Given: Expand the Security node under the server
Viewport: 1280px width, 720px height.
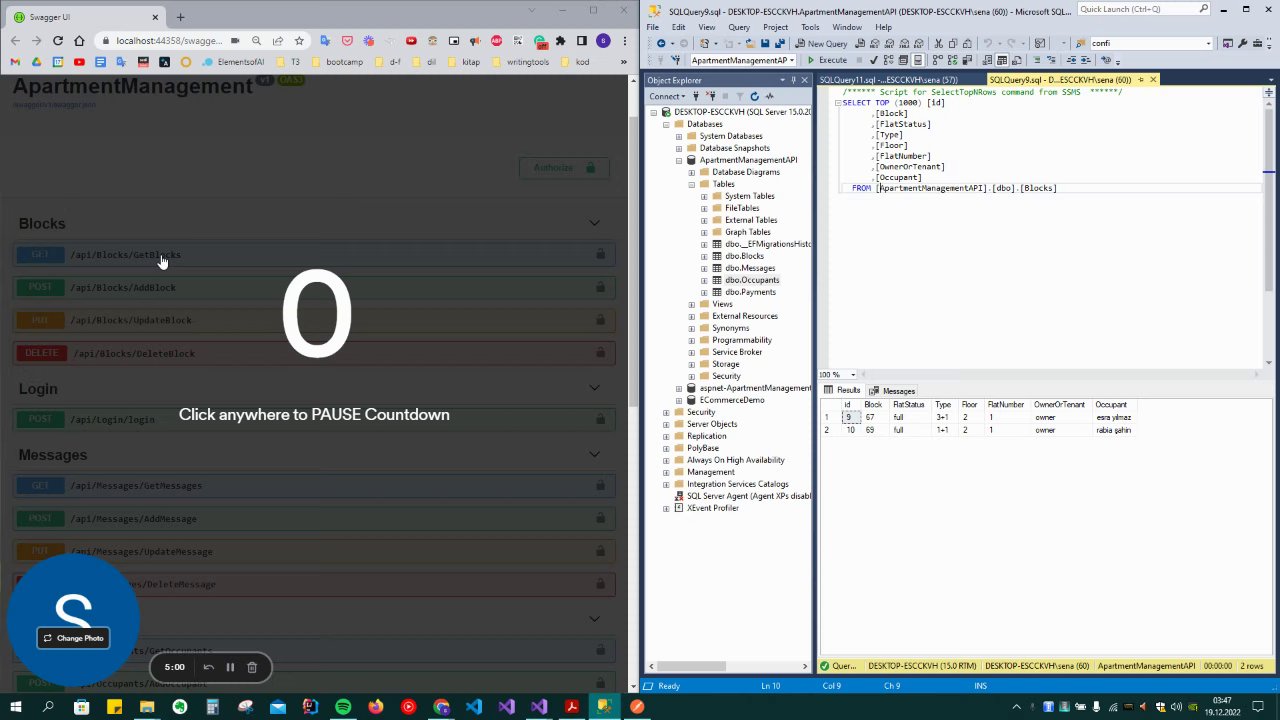Looking at the screenshot, I should coord(666,412).
